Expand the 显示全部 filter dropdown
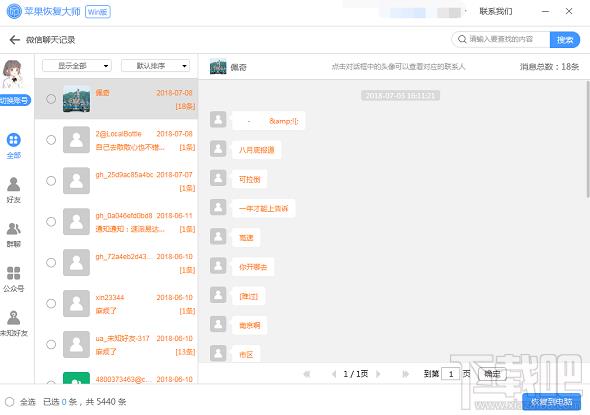Screen dimensions: 590x415 pyautogui.click(x=77, y=66)
